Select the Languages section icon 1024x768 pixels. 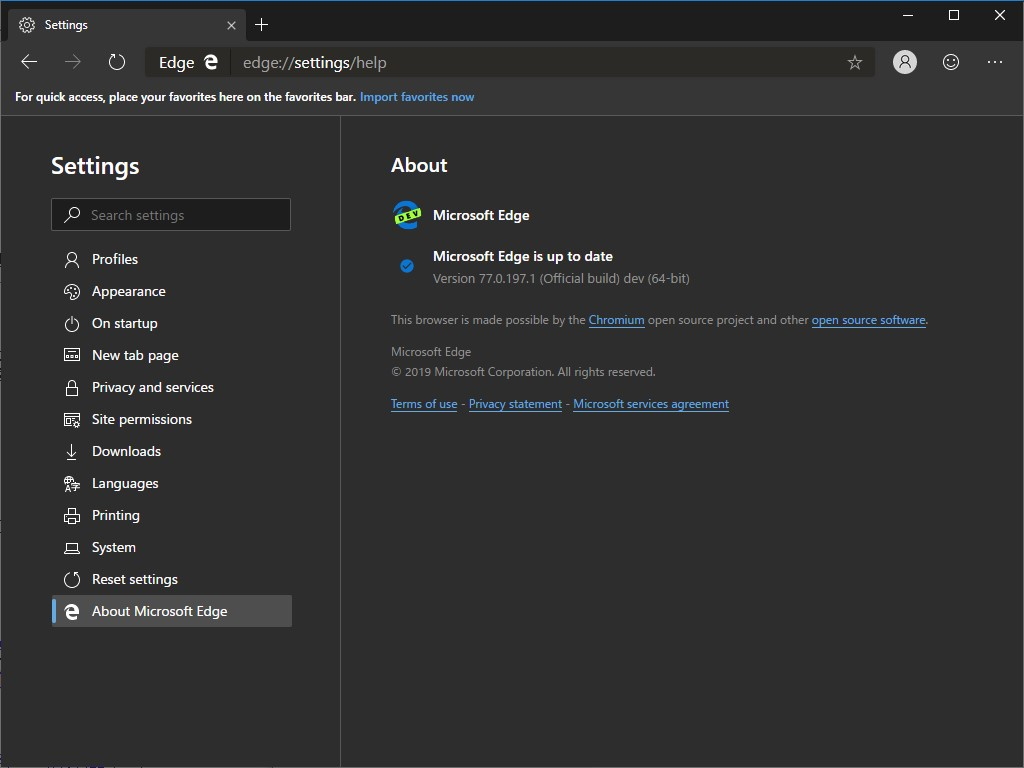(x=72, y=483)
